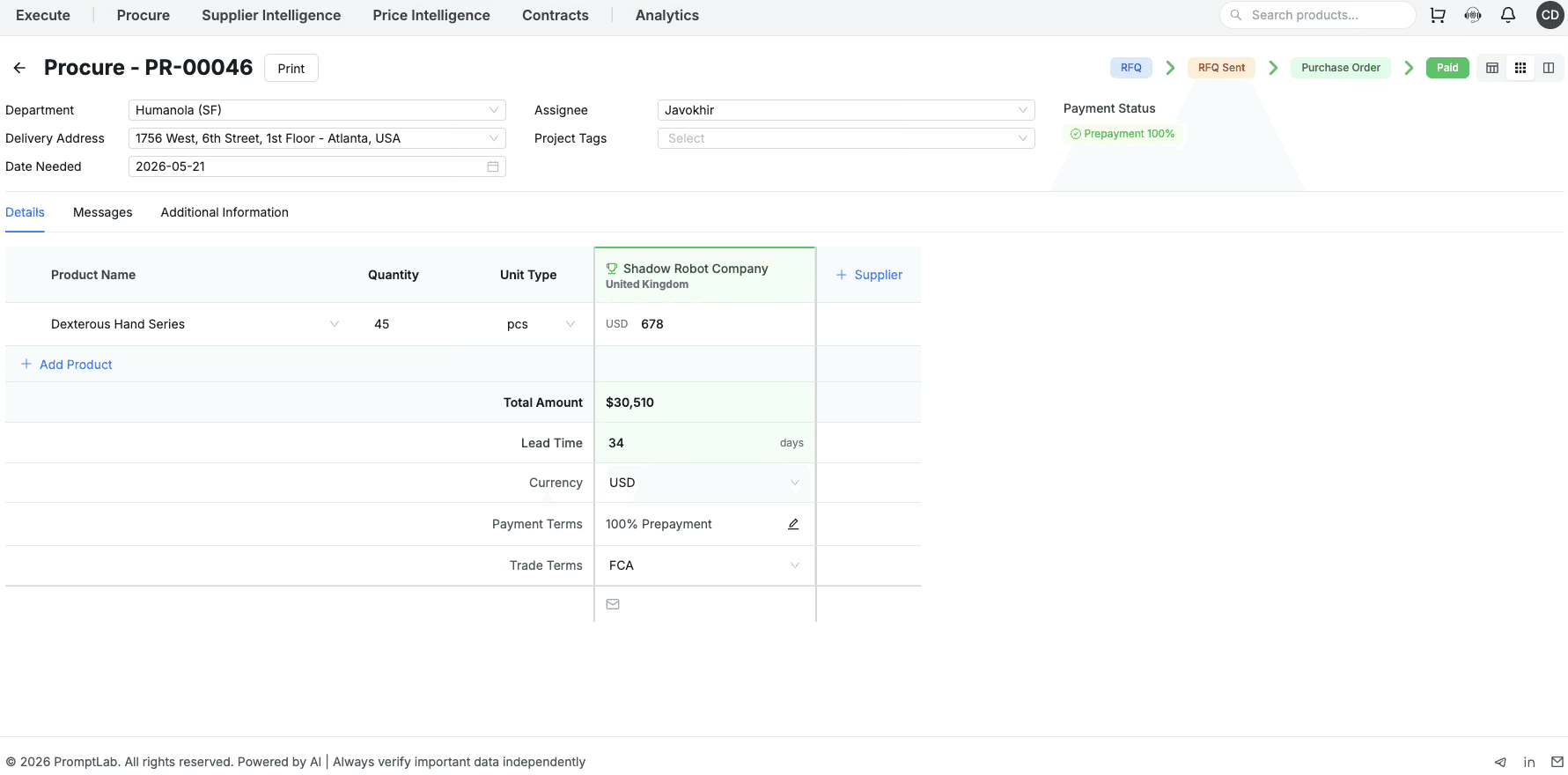Viewport: 1568px width, 775px height.
Task: Open notifications bell
Action: [1508, 15]
